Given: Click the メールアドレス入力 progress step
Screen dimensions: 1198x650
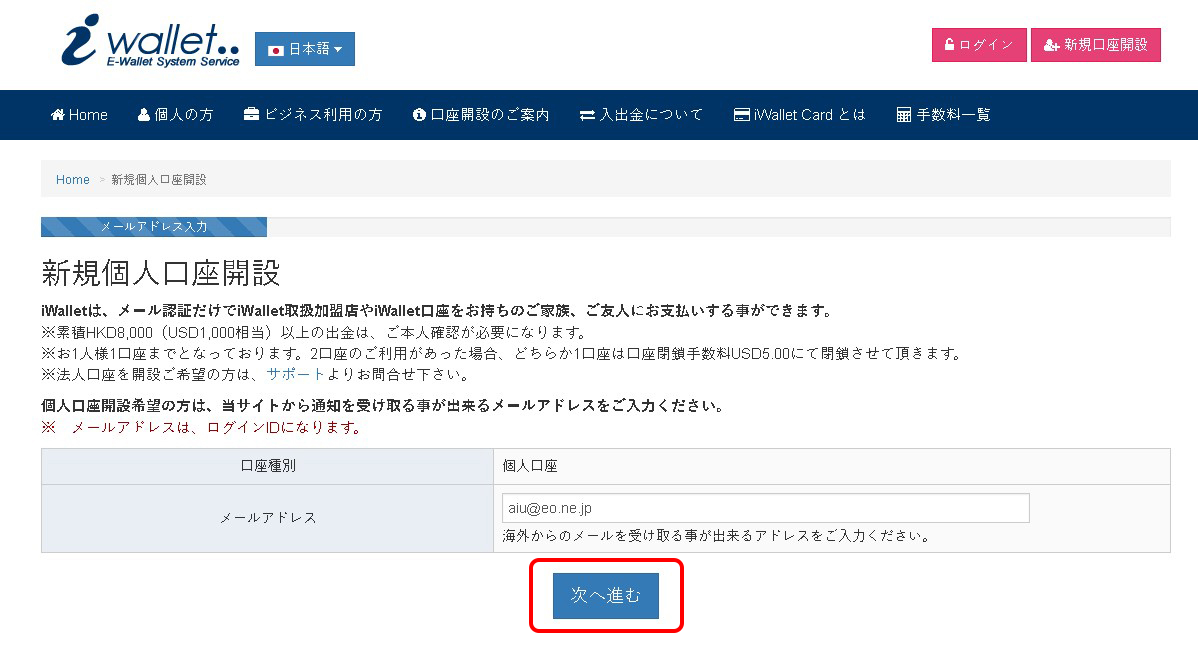Looking at the screenshot, I should (x=154, y=227).
